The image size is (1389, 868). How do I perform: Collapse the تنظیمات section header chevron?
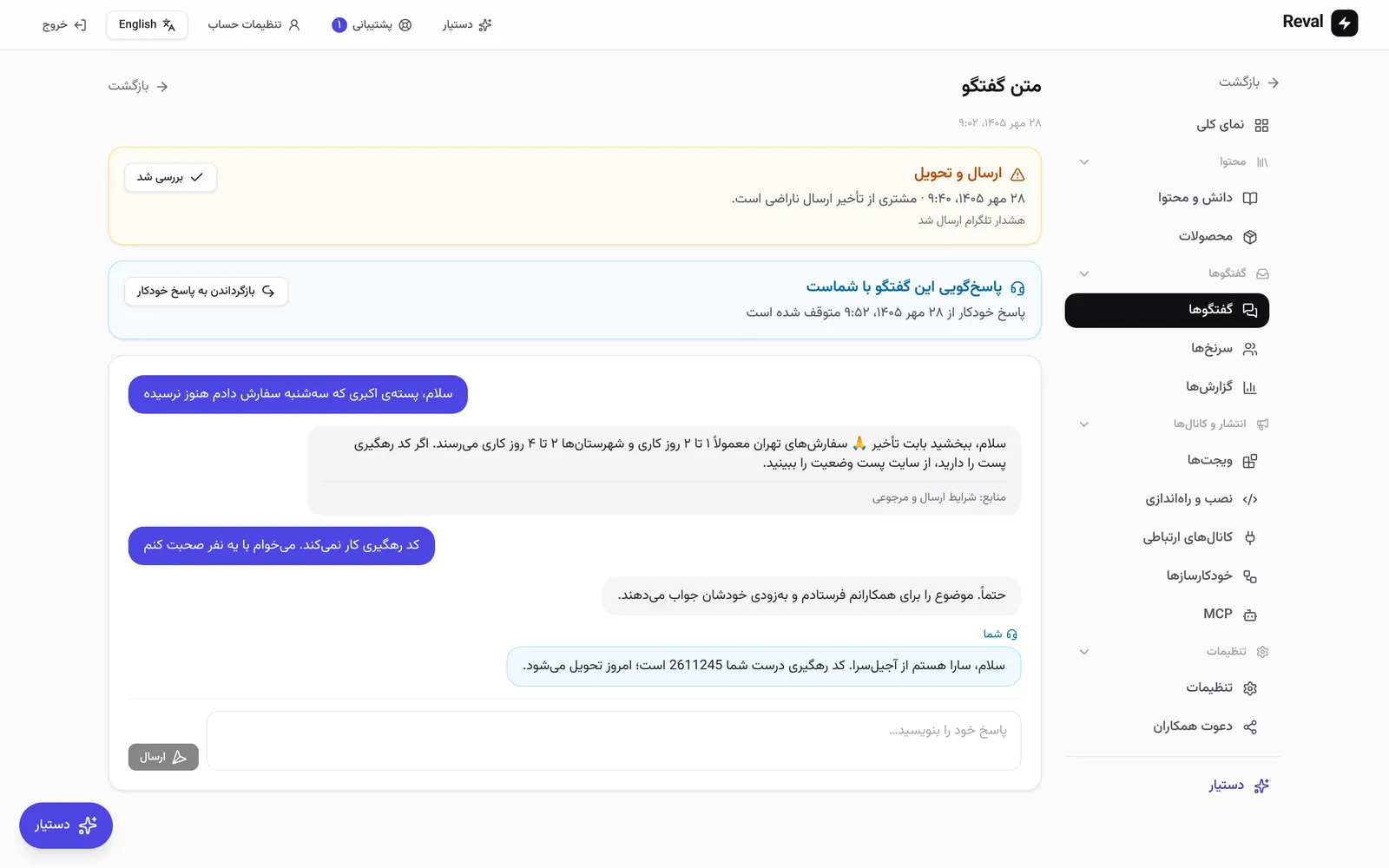click(1084, 652)
